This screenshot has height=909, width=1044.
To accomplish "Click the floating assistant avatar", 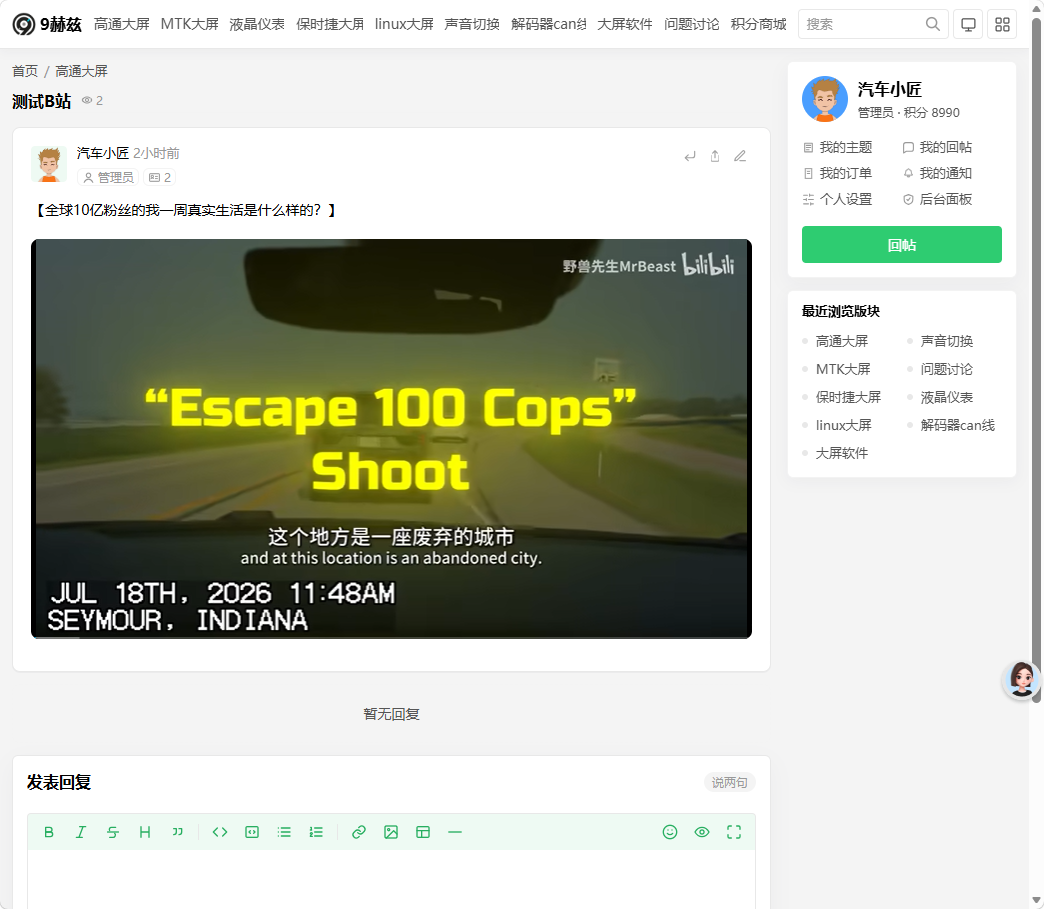I will 1021,679.
